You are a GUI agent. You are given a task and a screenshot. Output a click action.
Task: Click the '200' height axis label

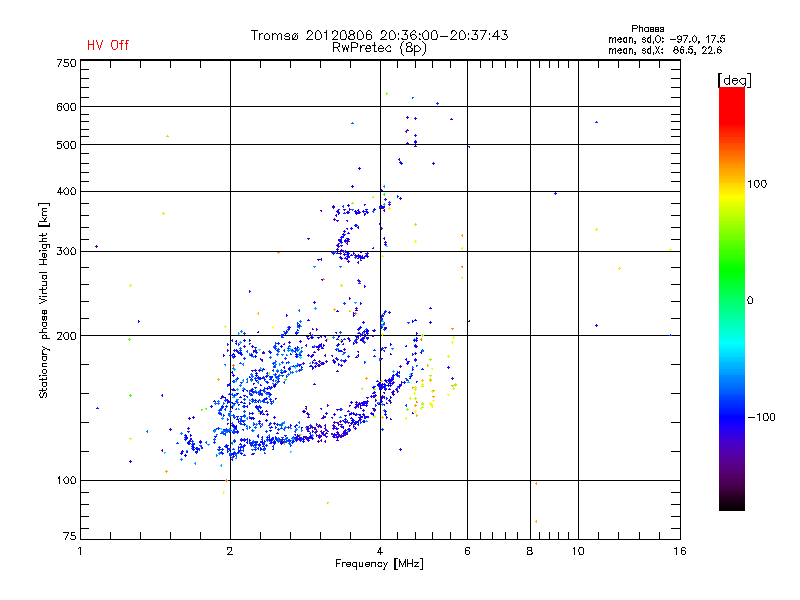[x=66, y=336]
